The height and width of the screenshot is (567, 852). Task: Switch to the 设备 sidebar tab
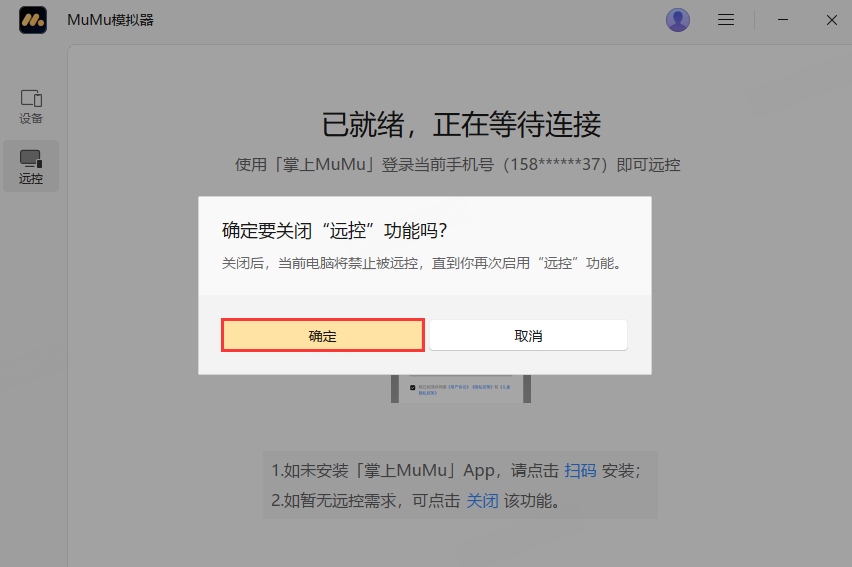[31, 106]
